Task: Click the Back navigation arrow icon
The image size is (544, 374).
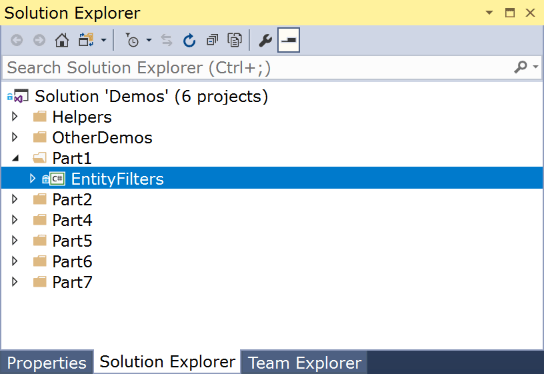Action: click(17, 41)
